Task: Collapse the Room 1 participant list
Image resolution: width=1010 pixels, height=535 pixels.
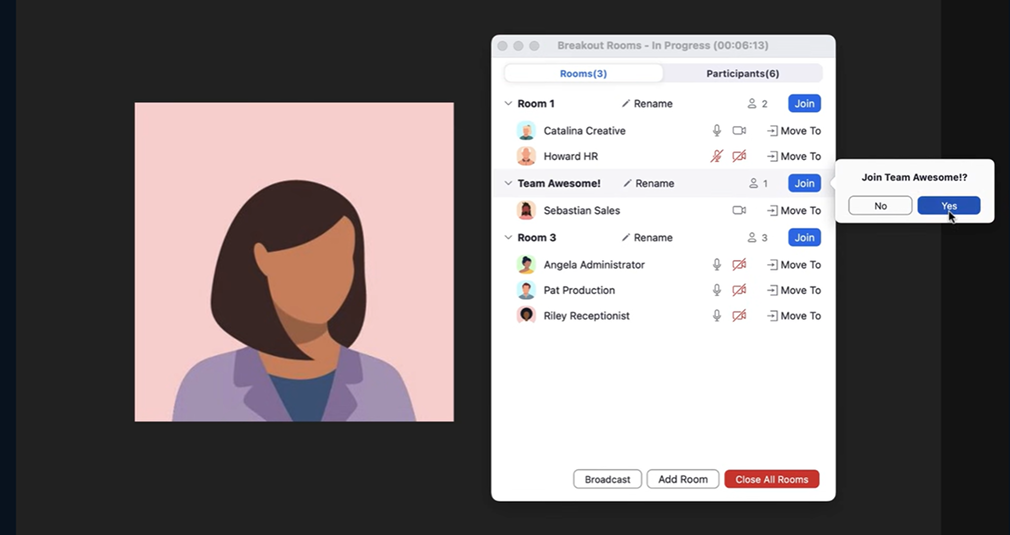Action: [x=508, y=104]
